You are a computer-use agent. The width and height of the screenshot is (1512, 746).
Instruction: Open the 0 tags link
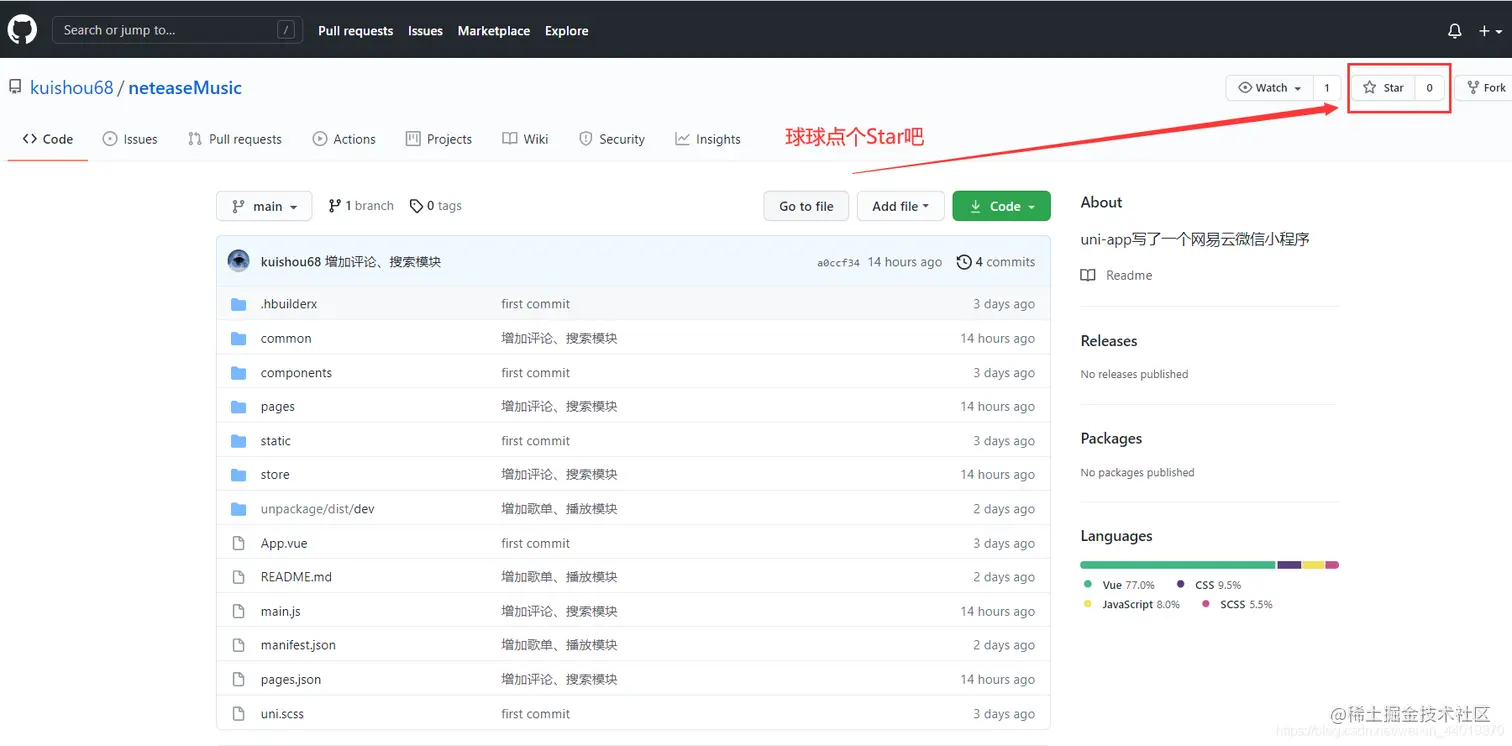[x=436, y=206]
